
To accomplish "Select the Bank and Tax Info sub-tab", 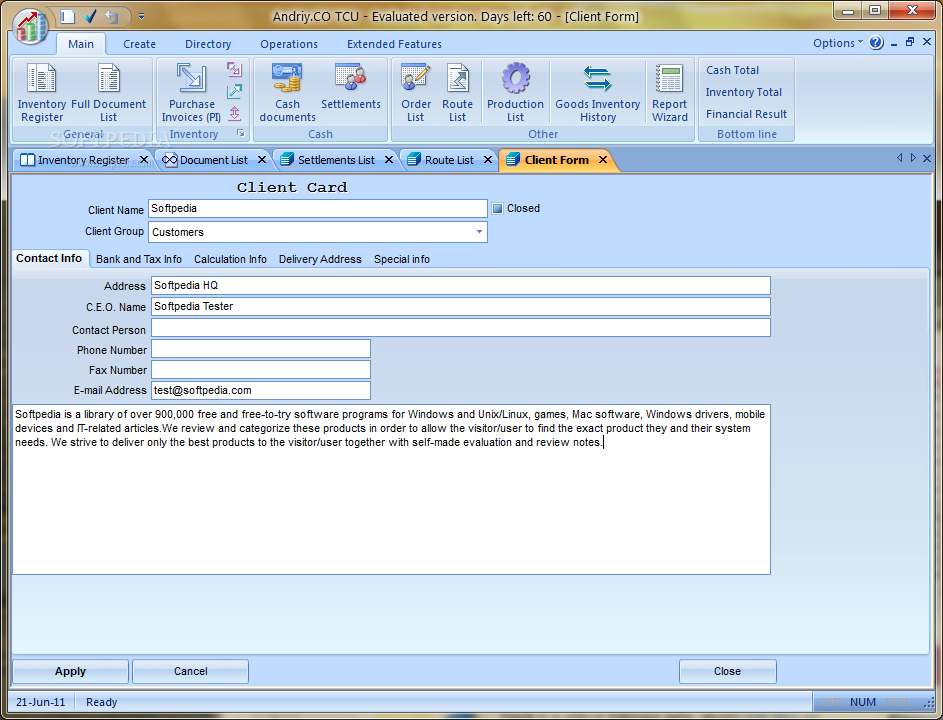I will pos(139,259).
